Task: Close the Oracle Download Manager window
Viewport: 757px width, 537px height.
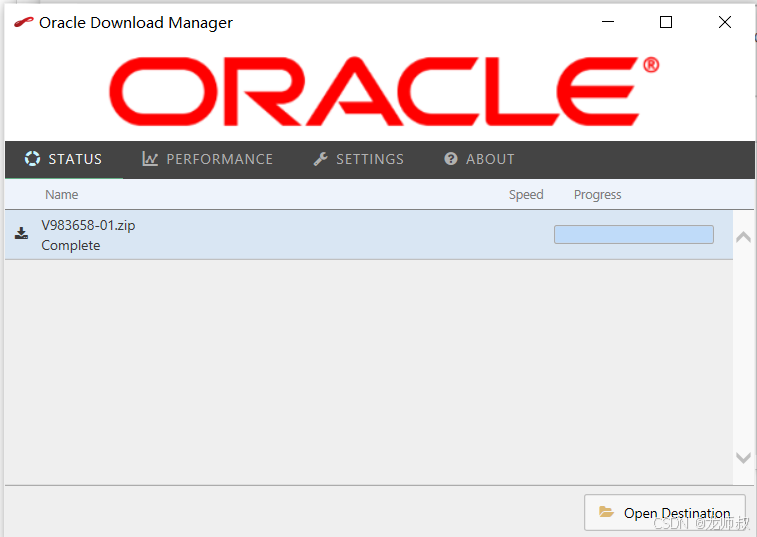Action: [725, 22]
